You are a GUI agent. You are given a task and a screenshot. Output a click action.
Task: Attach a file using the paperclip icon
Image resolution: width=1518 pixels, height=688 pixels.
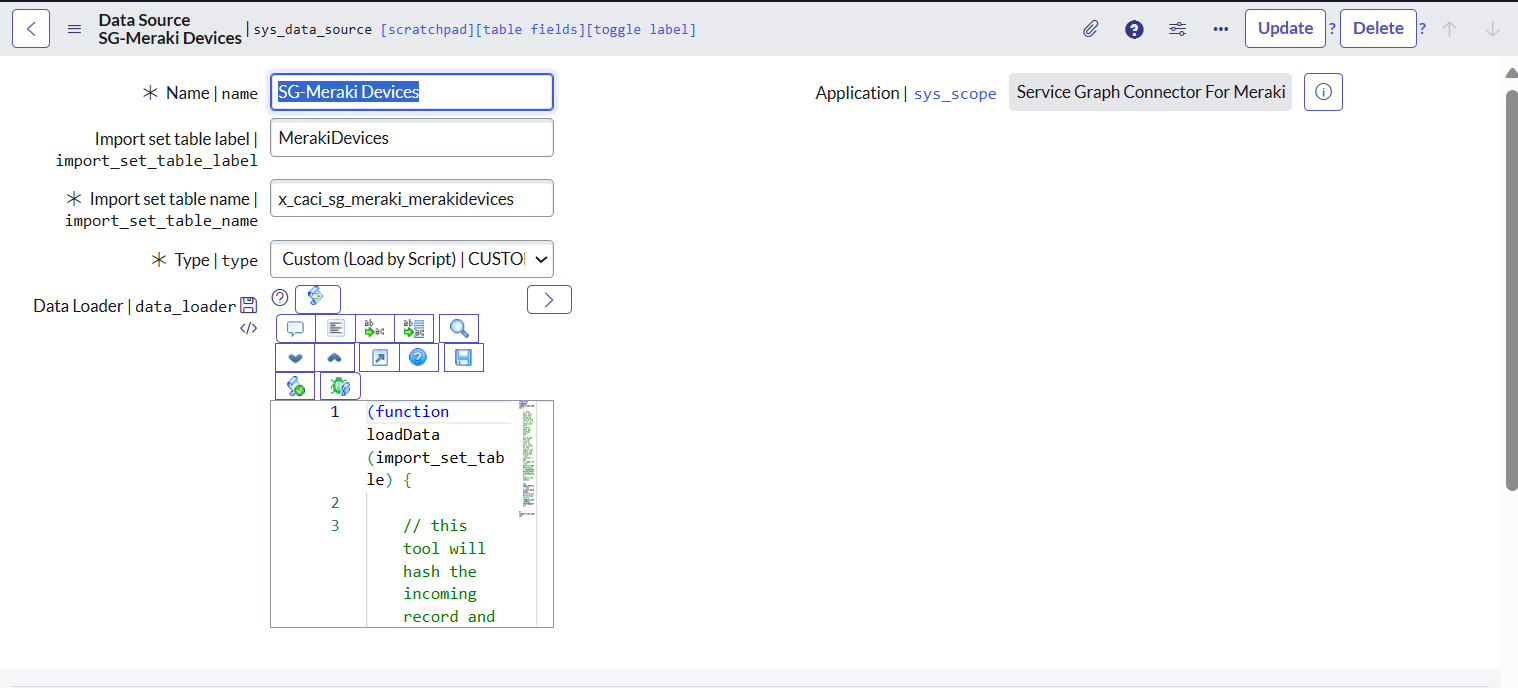tap(1090, 29)
